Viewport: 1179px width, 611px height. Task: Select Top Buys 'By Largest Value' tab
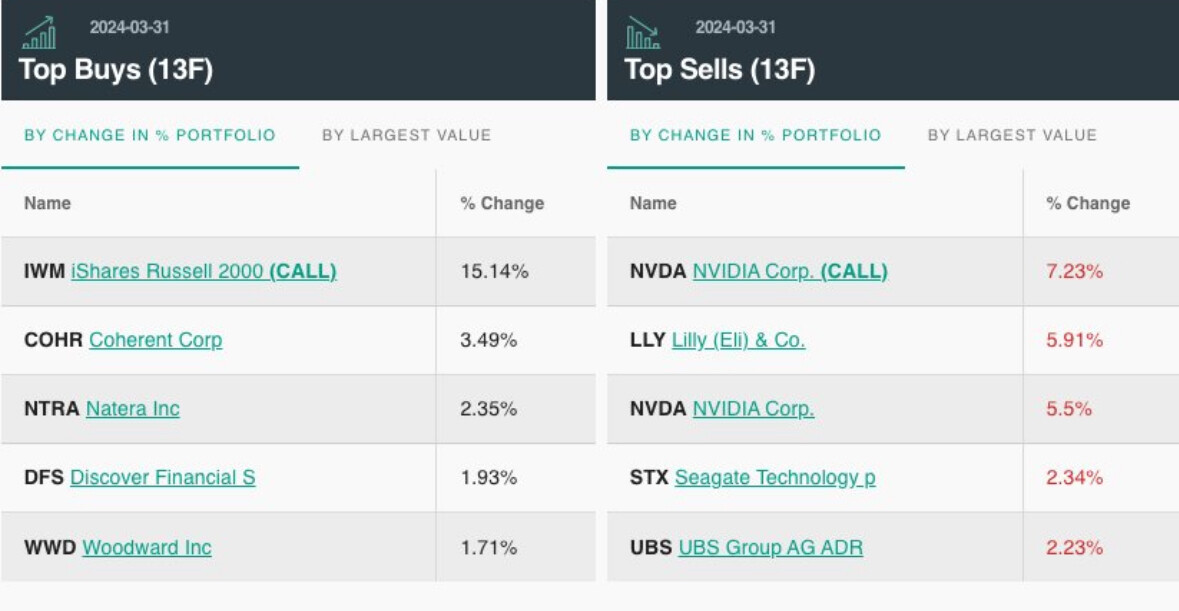point(406,135)
